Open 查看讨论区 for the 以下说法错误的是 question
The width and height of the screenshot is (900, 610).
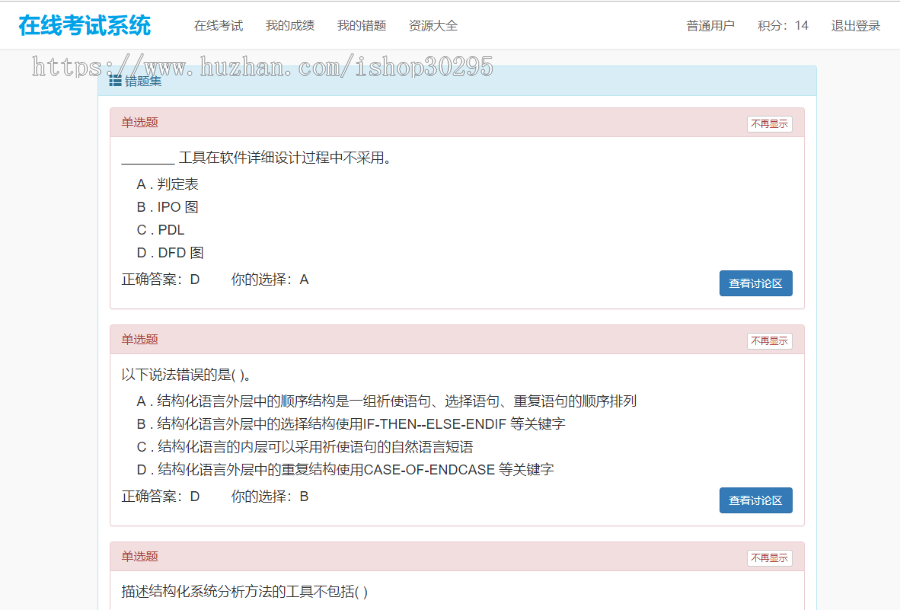click(x=756, y=500)
